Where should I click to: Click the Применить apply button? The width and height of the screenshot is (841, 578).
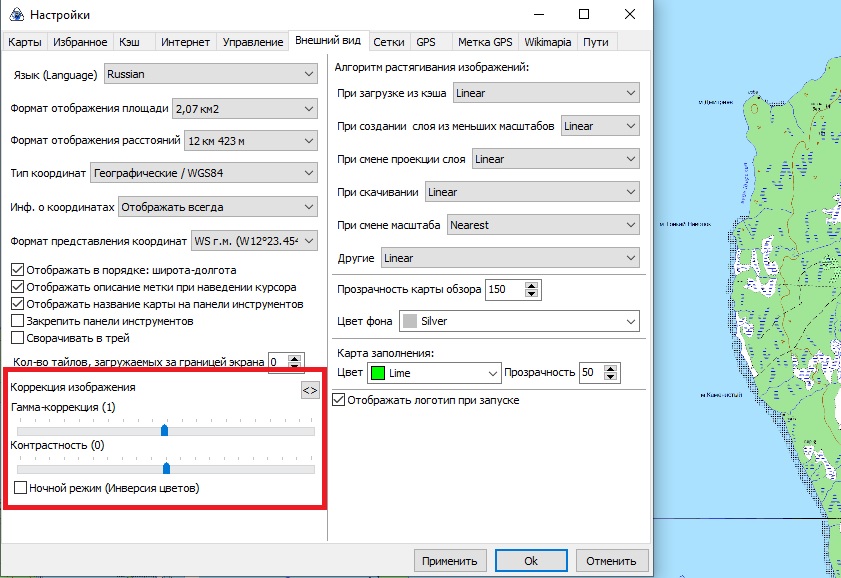pyautogui.click(x=454, y=560)
